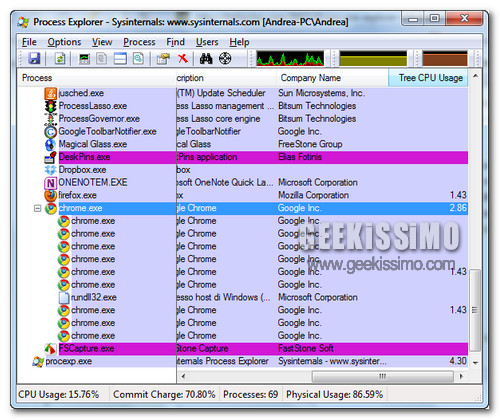
Task: Sort by the Company Name column header
Action: (x=332, y=78)
